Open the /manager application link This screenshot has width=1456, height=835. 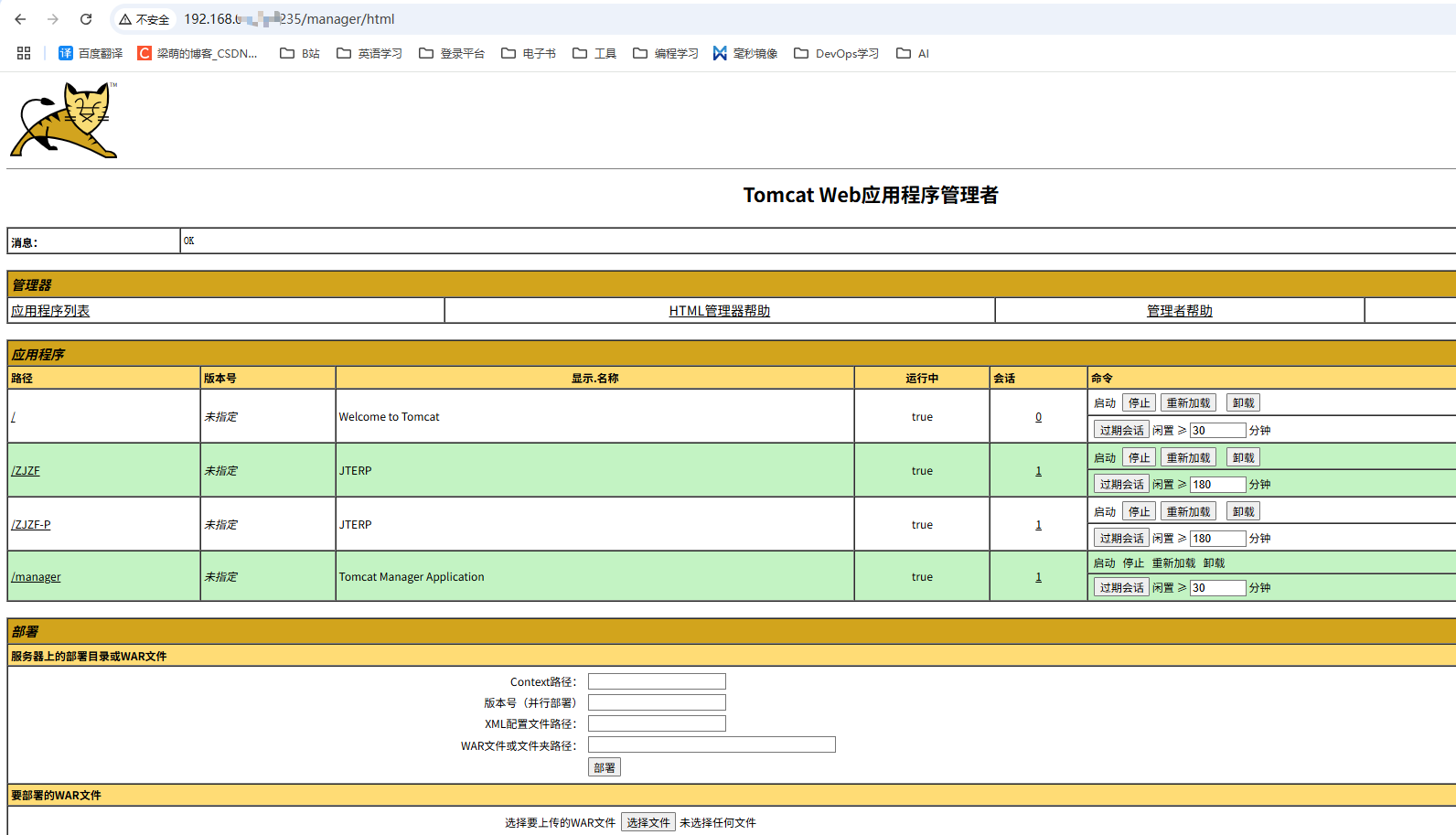36,577
